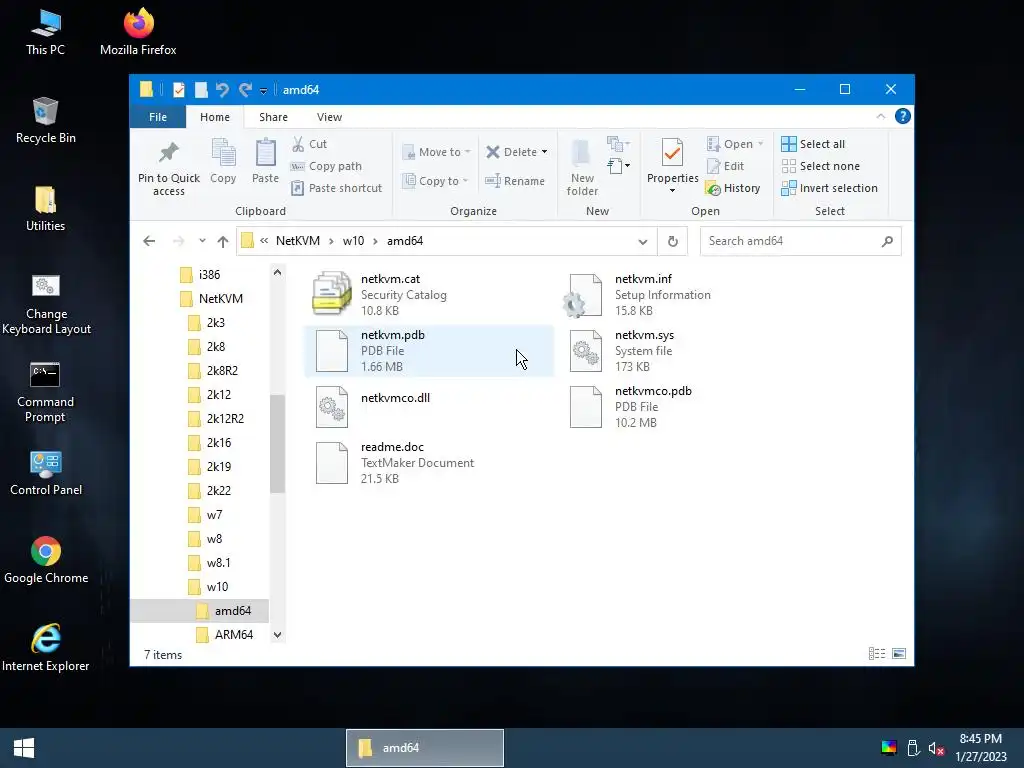The height and width of the screenshot is (768, 1024).
Task: Click New folder icon
Action: [581, 153]
